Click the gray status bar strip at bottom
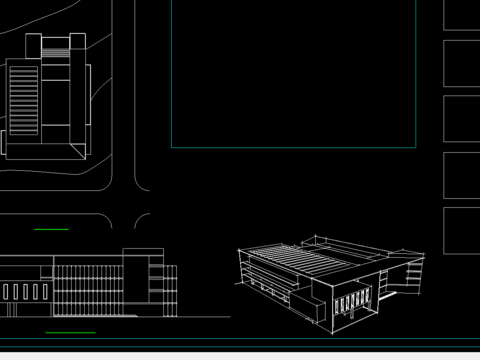The width and height of the screenshot is (480, 360). pos(240,356)
